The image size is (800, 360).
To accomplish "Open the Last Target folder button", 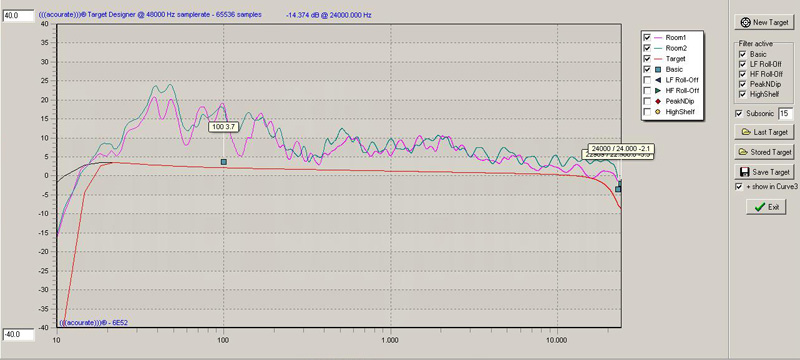I will (x=764, y=132).
